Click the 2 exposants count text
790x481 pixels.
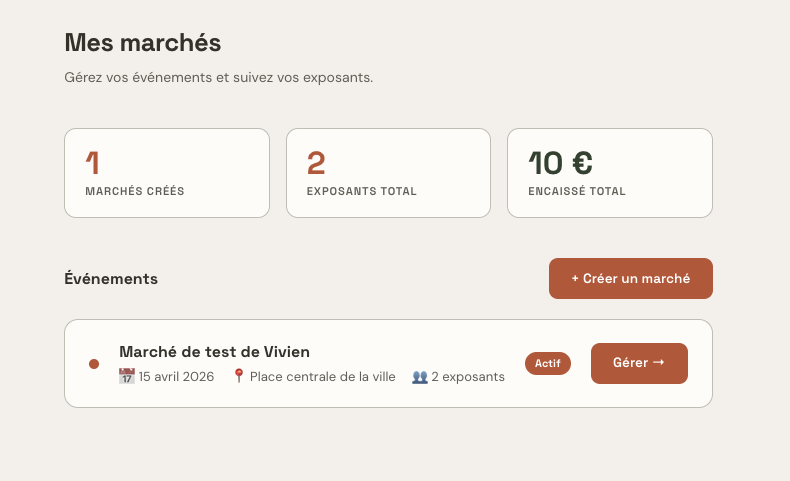(x=468, y=377)
